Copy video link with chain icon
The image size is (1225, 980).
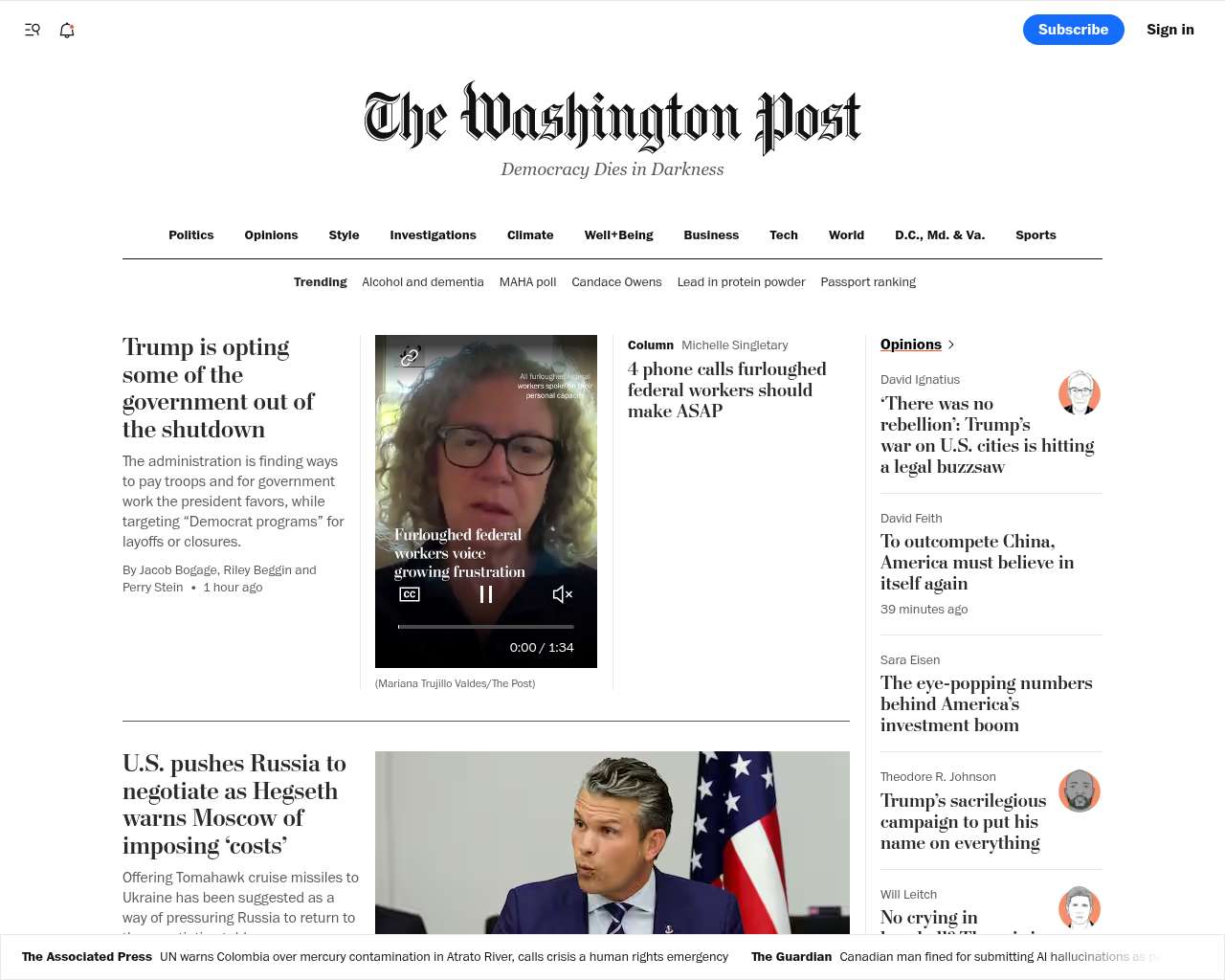pyautogui.click(x=410, y=356)
